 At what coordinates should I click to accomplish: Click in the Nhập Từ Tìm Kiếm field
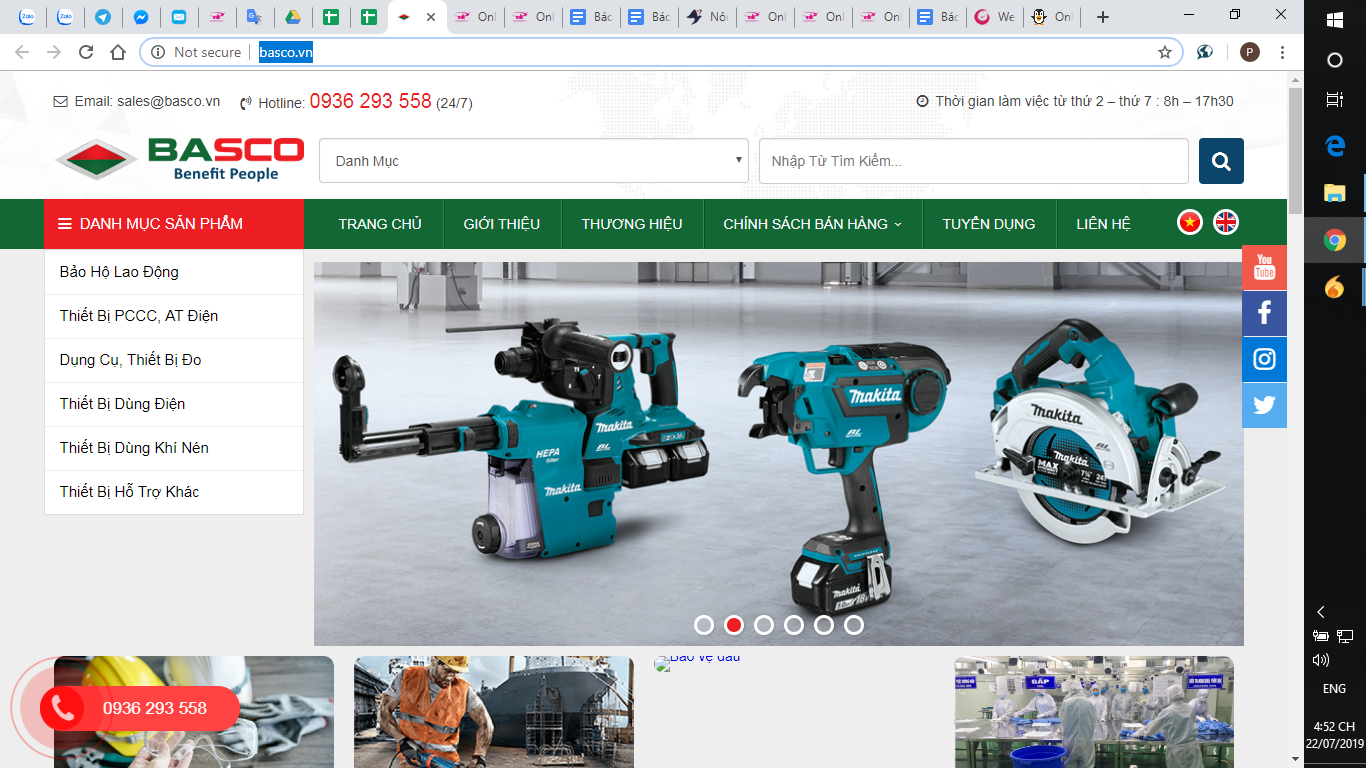[973, 161]
